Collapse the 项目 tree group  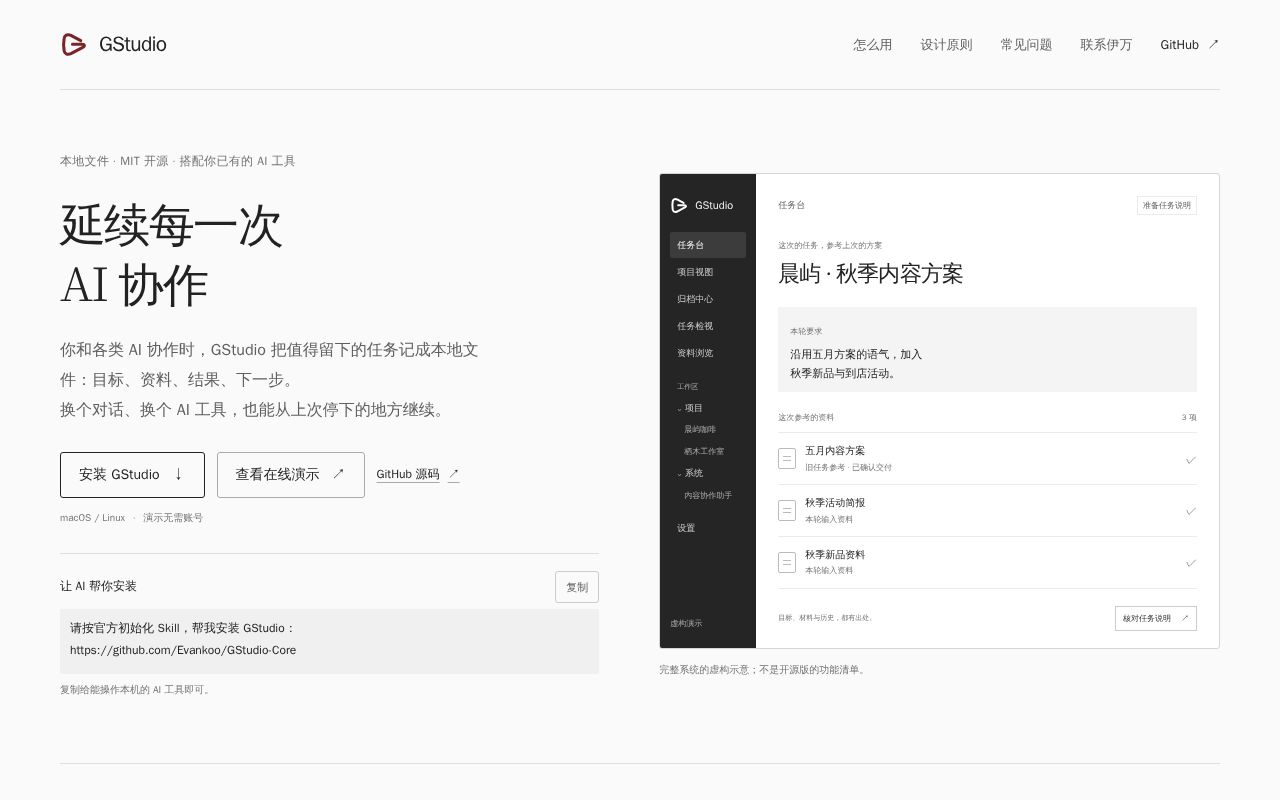coord(690,408)
